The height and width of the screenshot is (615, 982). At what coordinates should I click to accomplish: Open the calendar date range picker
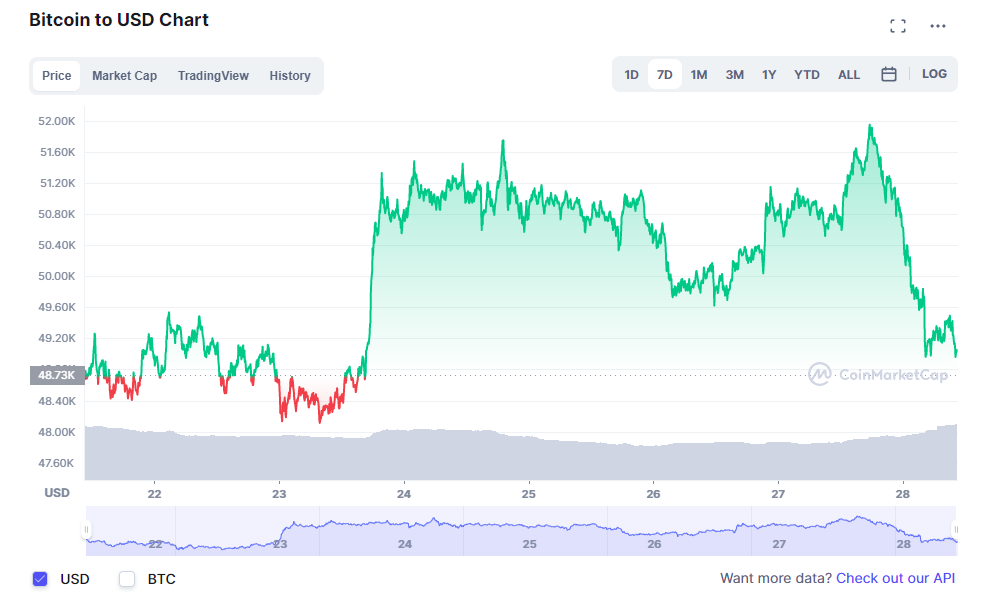coord(889,73)
